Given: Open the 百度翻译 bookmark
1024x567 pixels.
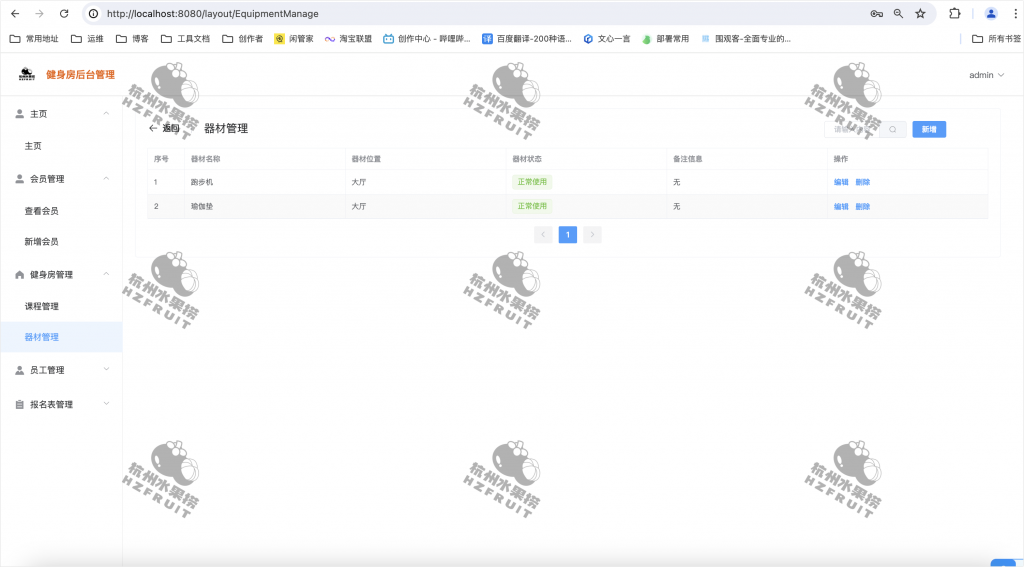Looking at the screenshot, I should click(x=526, y=39).
